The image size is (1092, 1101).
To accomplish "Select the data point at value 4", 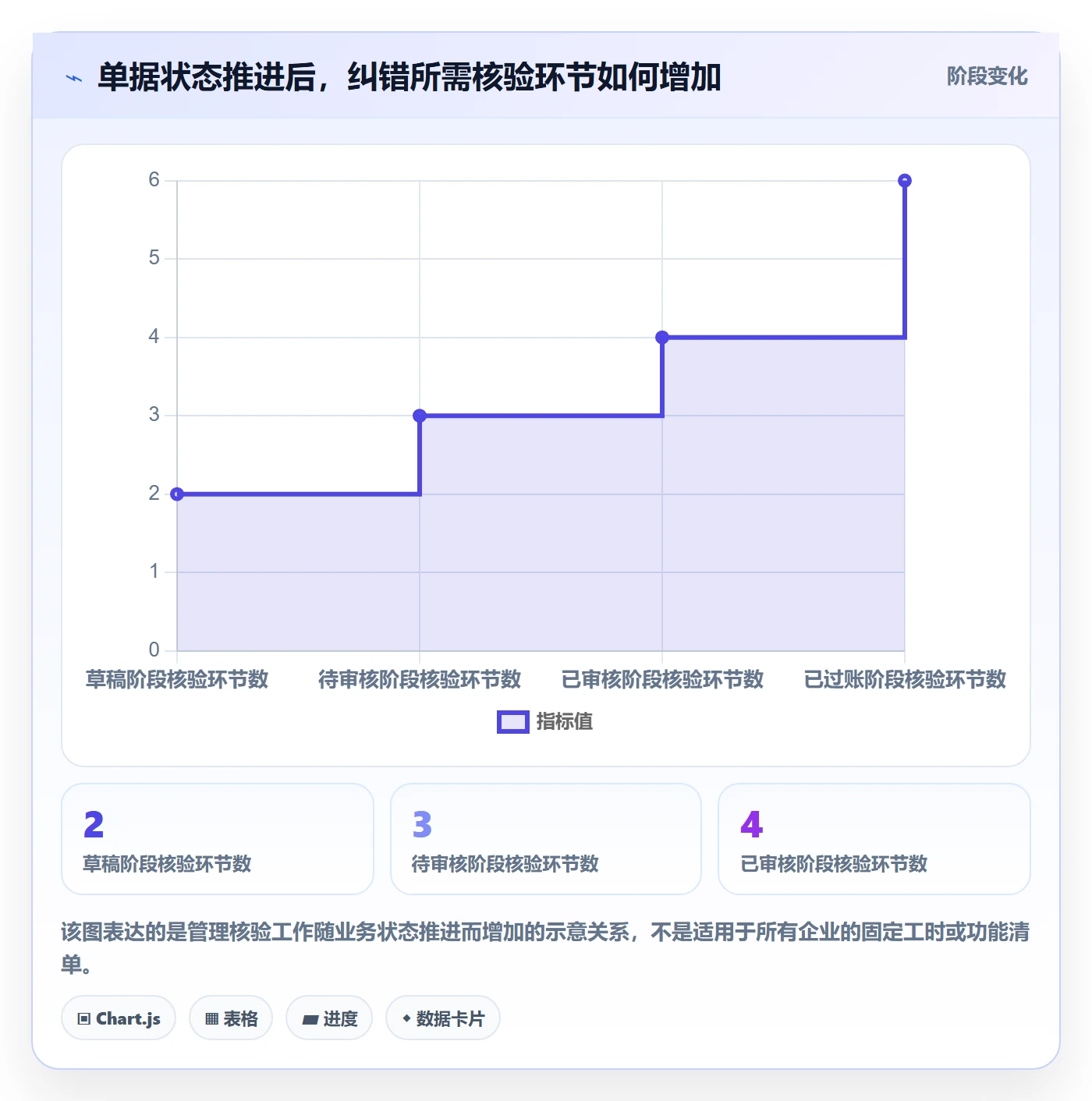I will pyautogui.click(x=662, y=338).
